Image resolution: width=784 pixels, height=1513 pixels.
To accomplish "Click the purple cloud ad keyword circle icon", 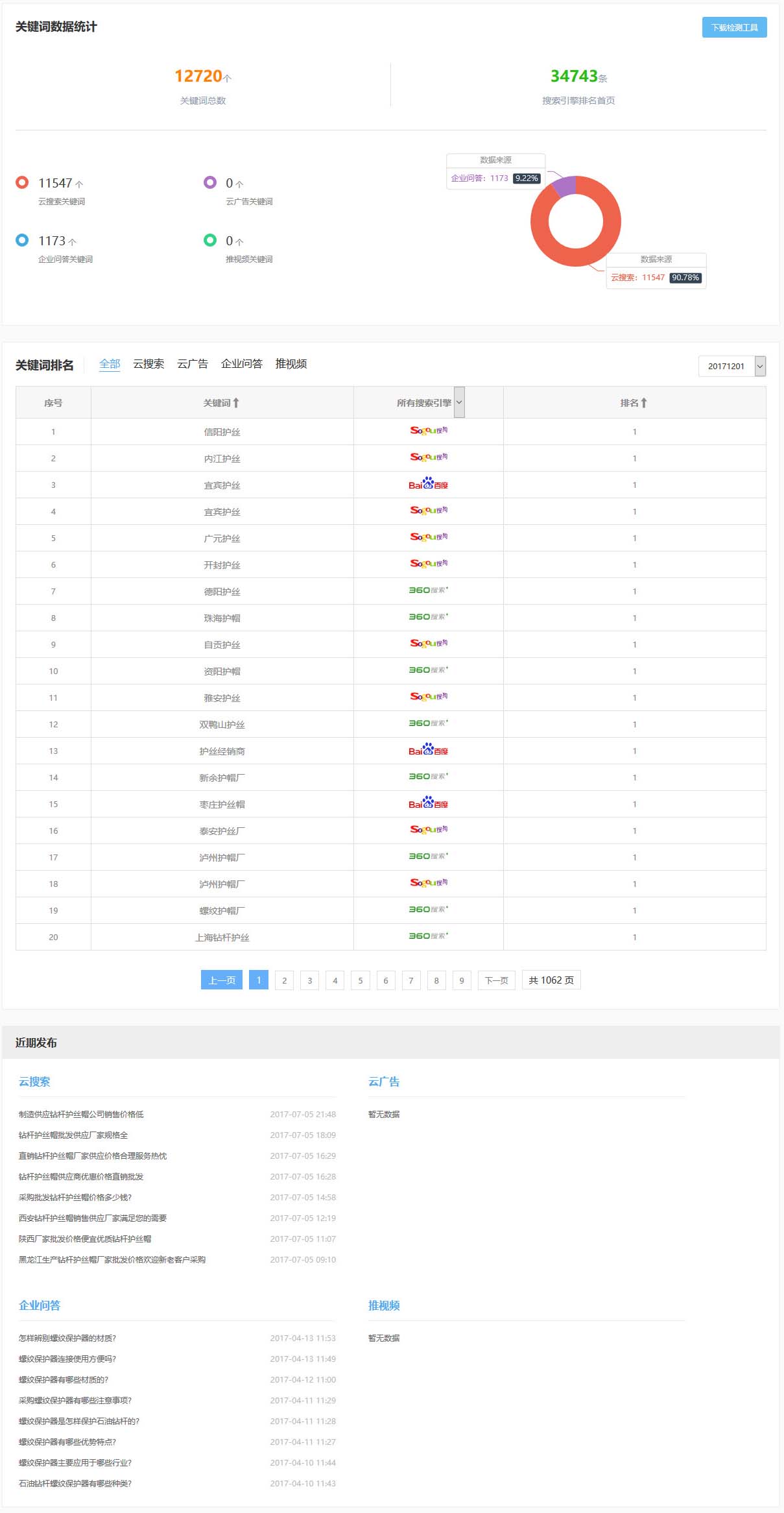I will 210,182.
